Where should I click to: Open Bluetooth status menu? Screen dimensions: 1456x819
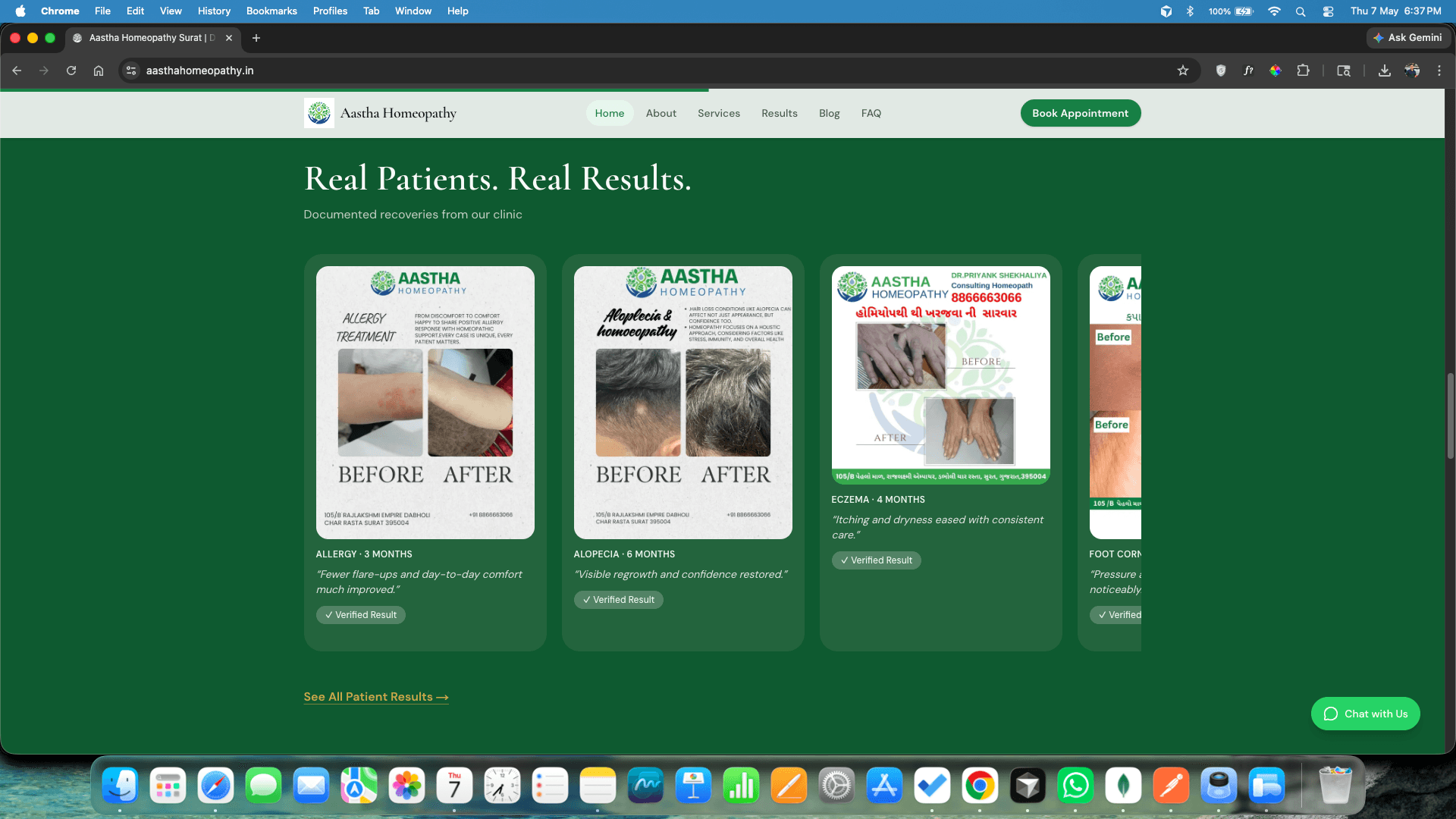pos(1190,11)
